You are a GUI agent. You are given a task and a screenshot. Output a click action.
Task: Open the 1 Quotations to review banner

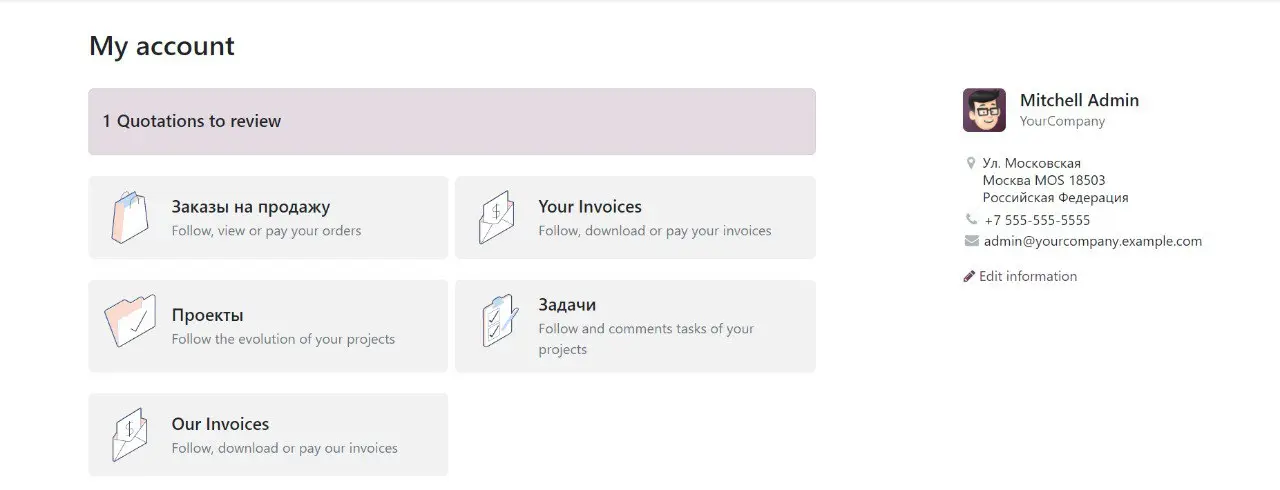click(x=452, y=121)
